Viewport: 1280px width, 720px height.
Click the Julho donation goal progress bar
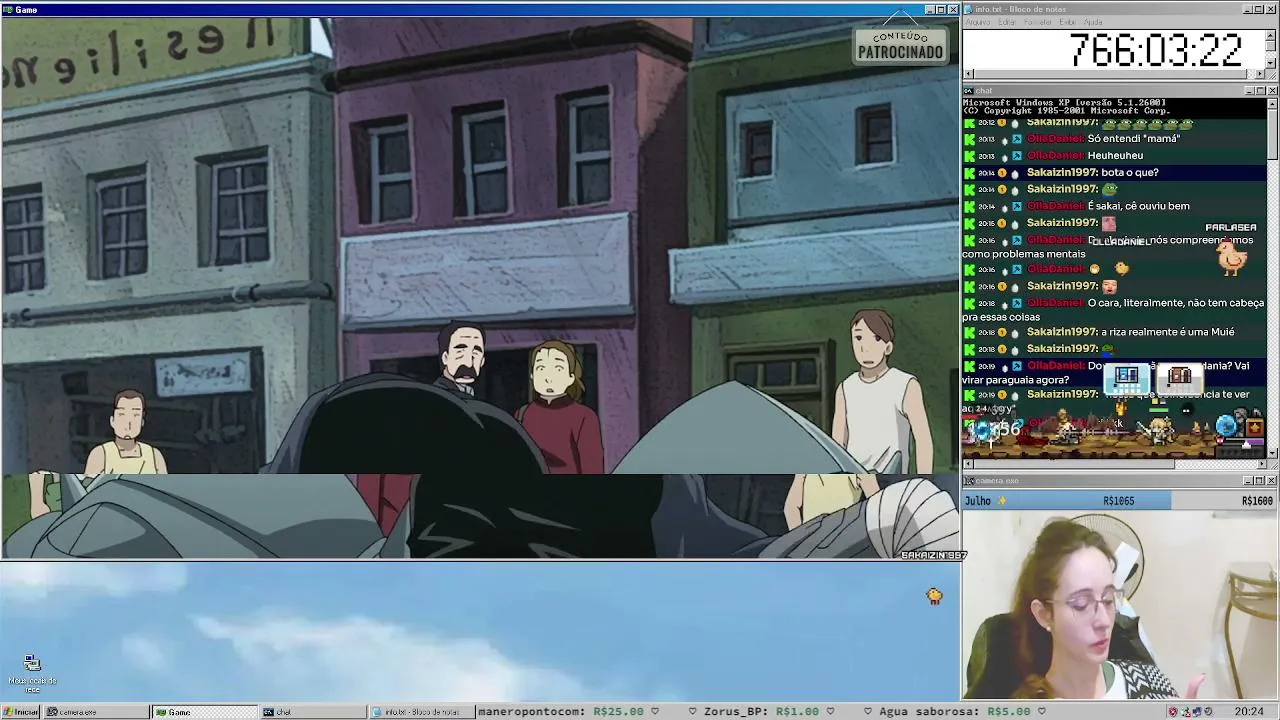point(1120,501)
